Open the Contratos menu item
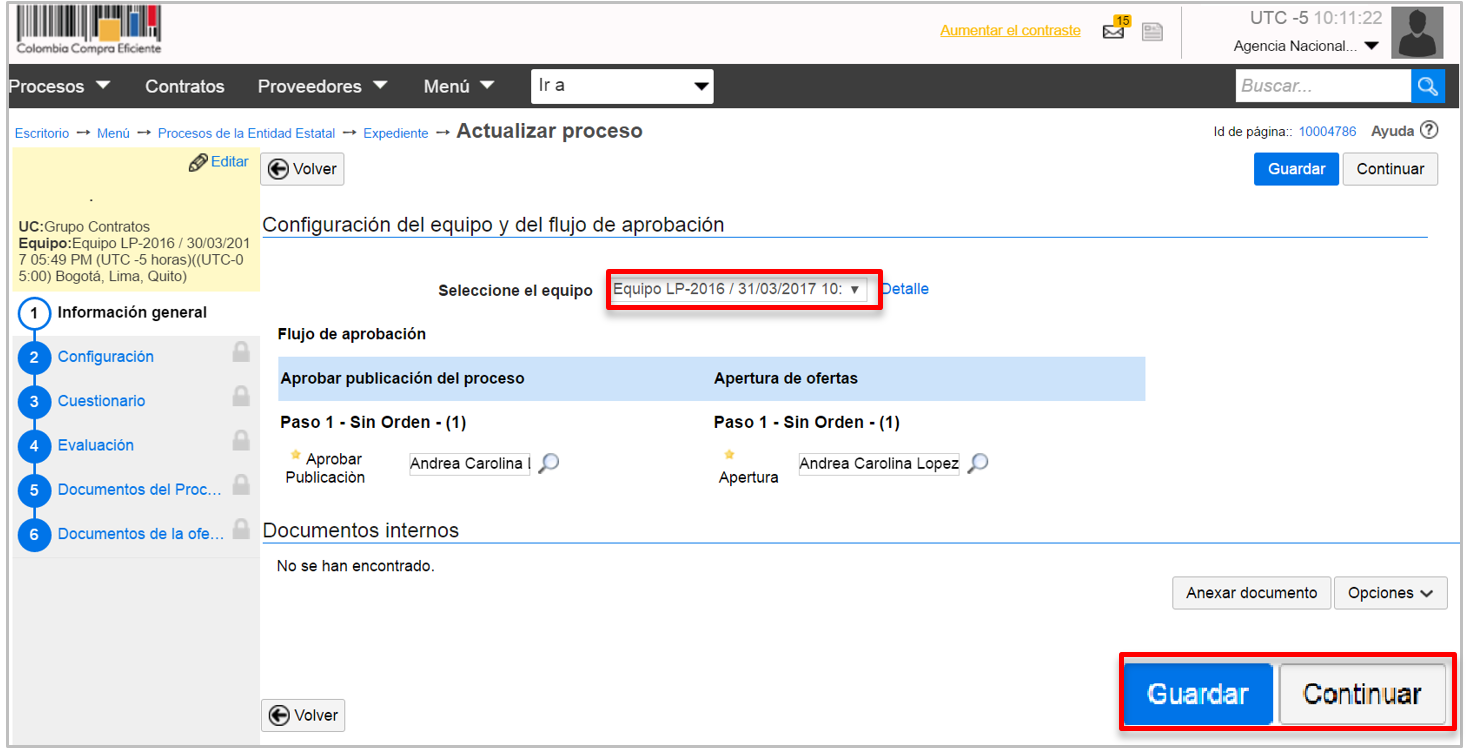This screenshot has height=749, width=1467. click(x=185, y=87)
